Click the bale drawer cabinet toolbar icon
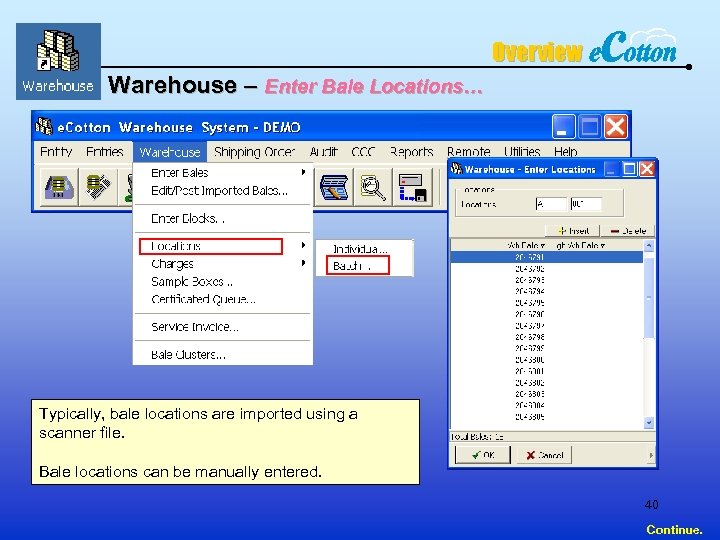This screenshot has width=720, height=540. click(x=59, y=187)
